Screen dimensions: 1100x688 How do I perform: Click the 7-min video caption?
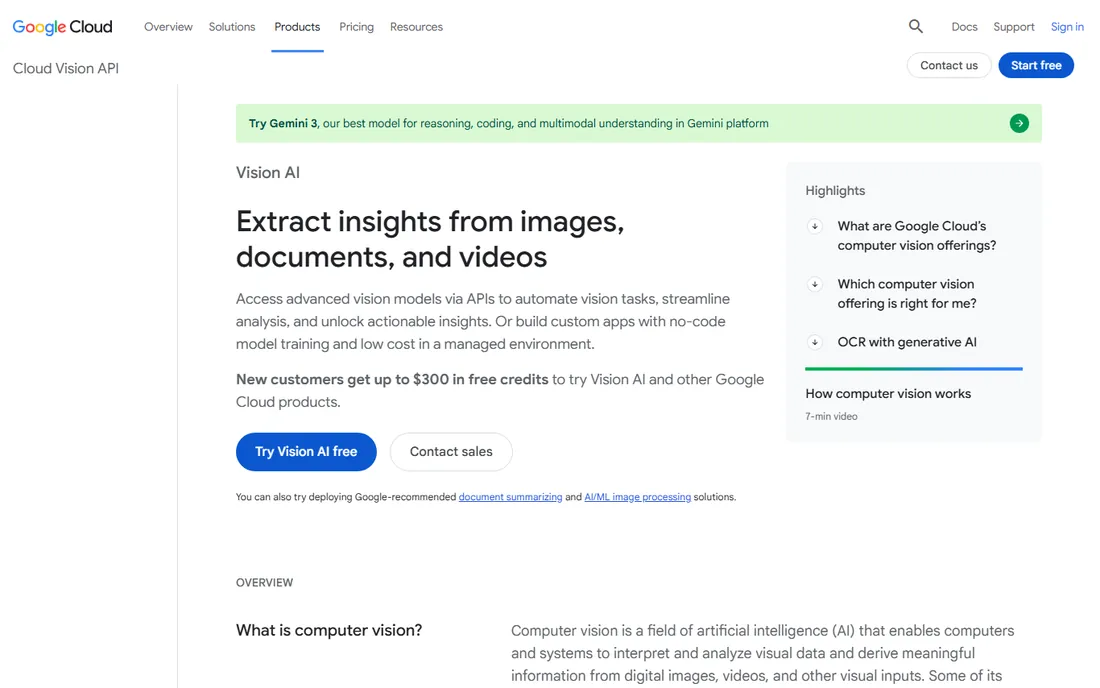click(x=831, y=417)
